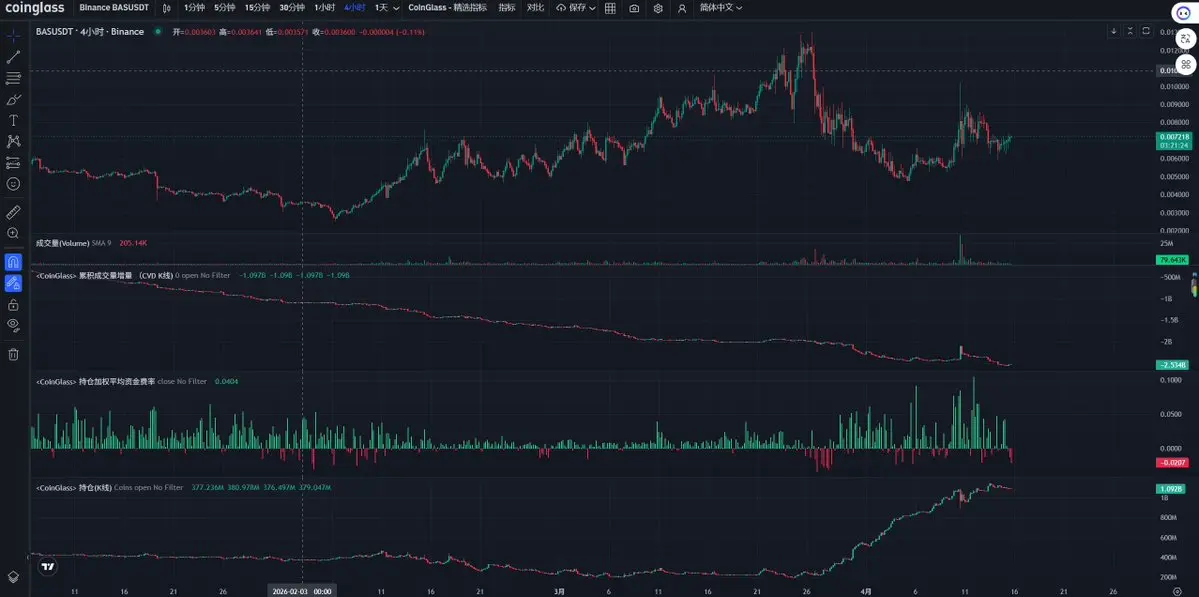Open the prediction and measurement tools
The image size is (1199, 597).
[13, 163]
